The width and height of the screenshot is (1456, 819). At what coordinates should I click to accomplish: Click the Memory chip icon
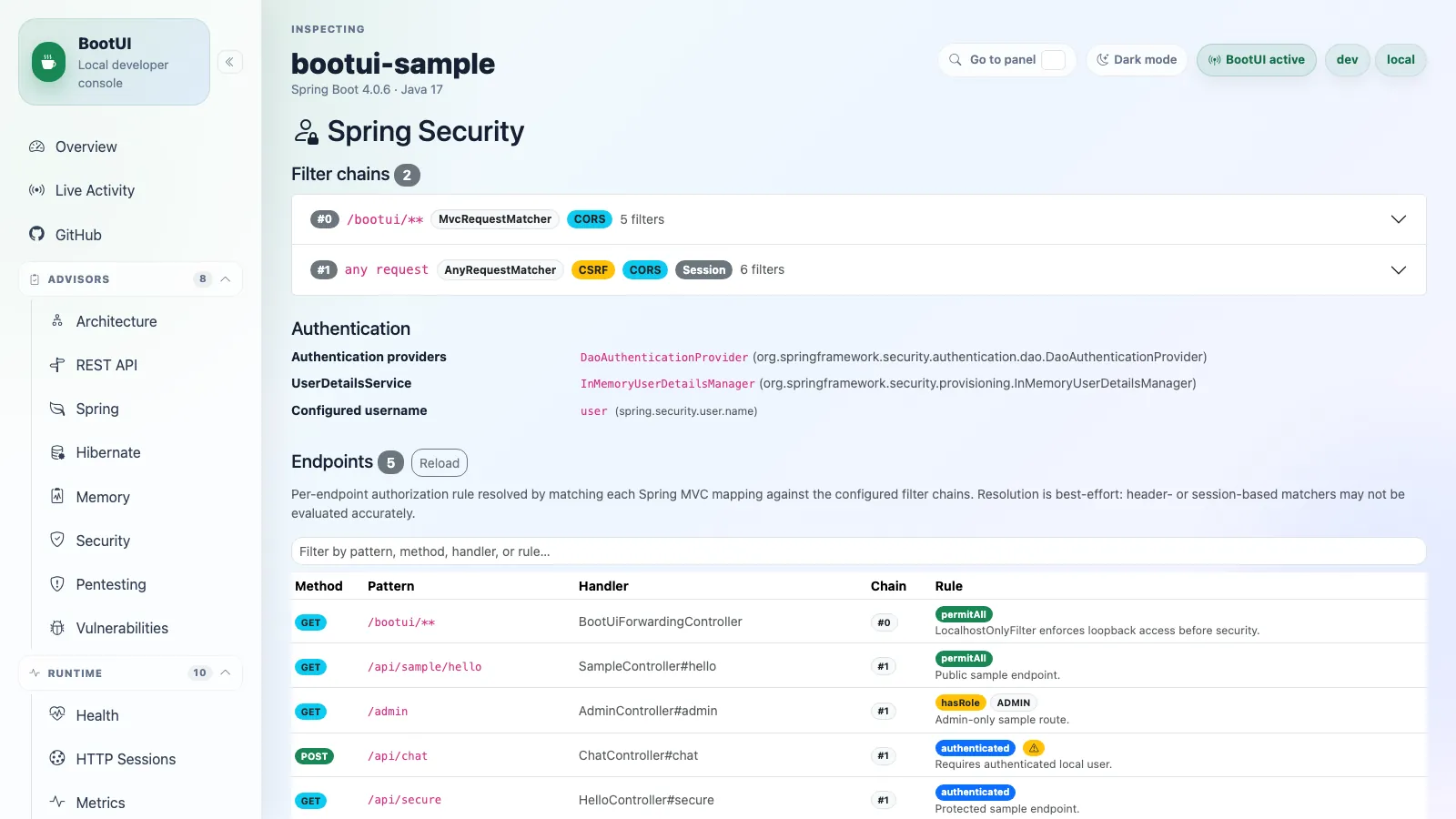[x=57, y=496]
